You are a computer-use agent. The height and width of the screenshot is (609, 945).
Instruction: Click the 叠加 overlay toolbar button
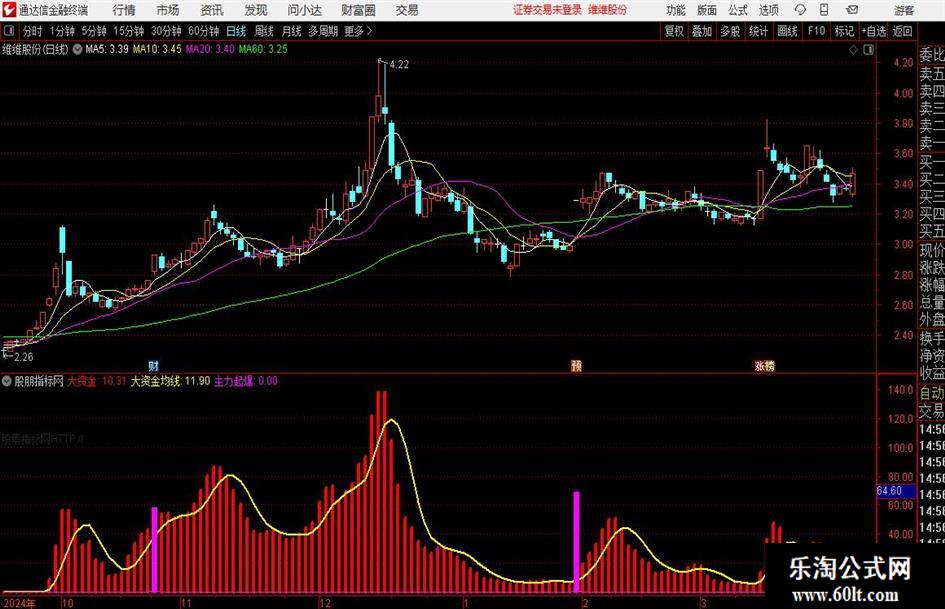(x=702, y=31)
